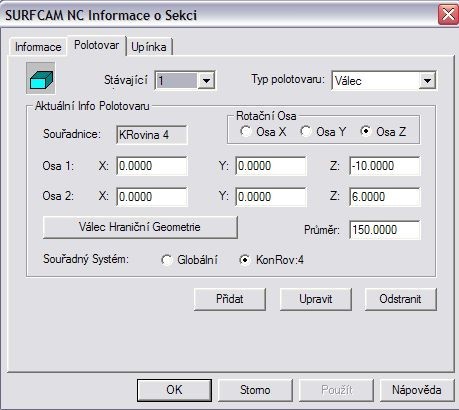Click Válec Hraniční Geometrie button

point(140,227)
